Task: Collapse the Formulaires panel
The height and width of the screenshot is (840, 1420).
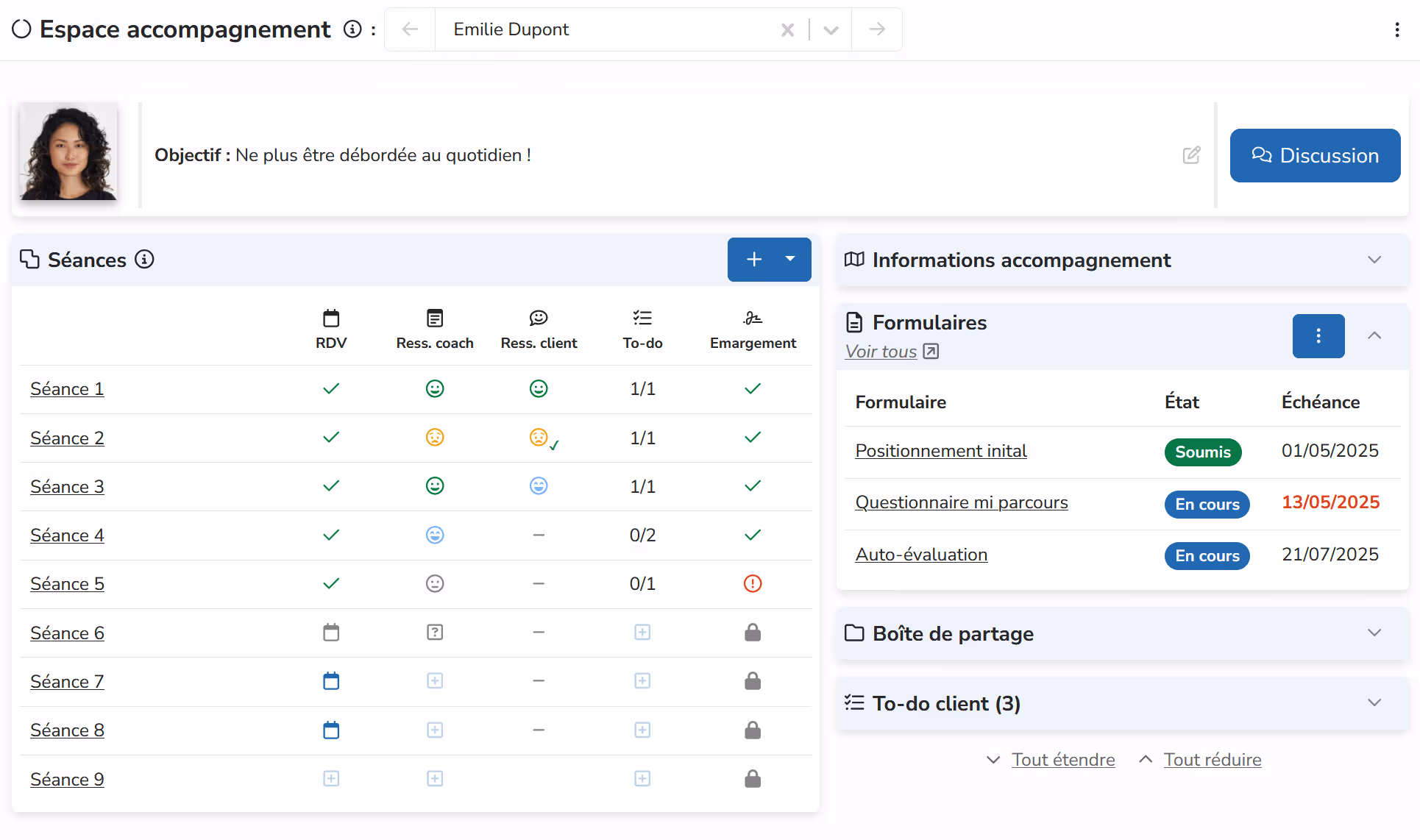Action: (1374, 335)
